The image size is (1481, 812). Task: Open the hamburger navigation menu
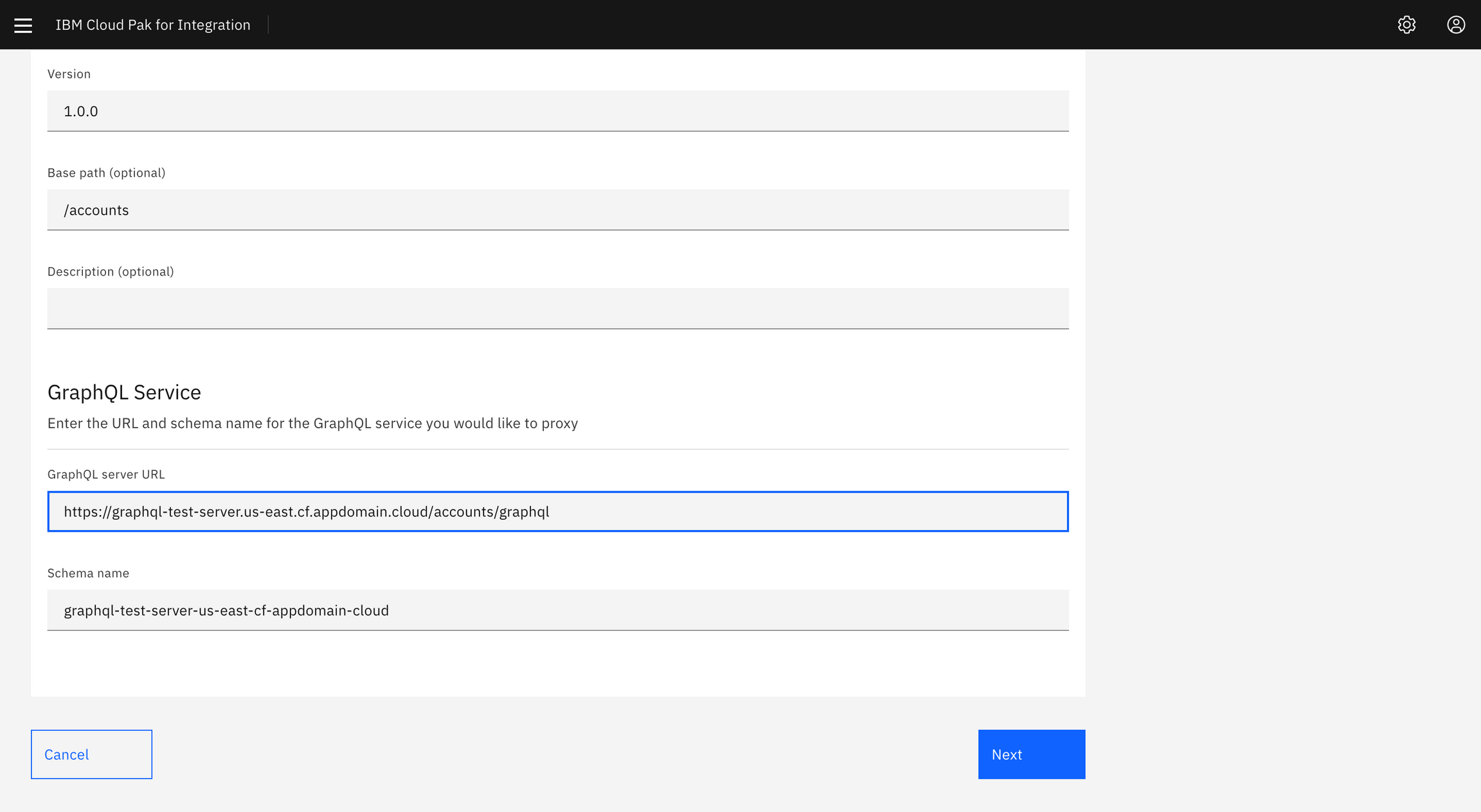tap(23, 25)
